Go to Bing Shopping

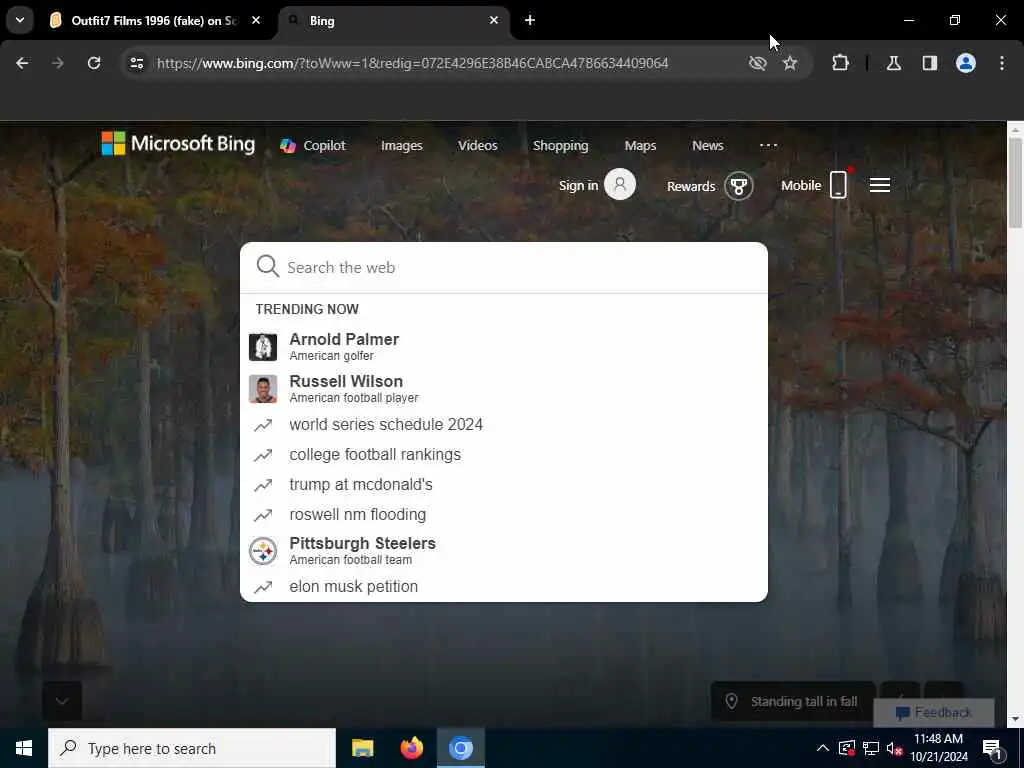[560, 146]
